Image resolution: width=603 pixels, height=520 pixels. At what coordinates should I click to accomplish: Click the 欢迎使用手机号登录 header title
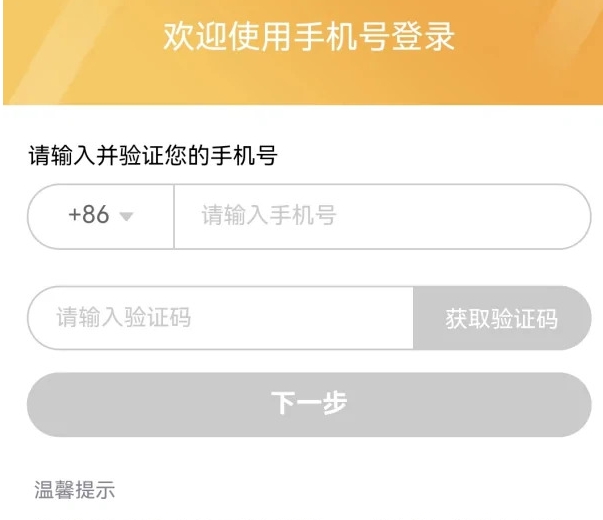pyautogui.click(x=309, y=37)
